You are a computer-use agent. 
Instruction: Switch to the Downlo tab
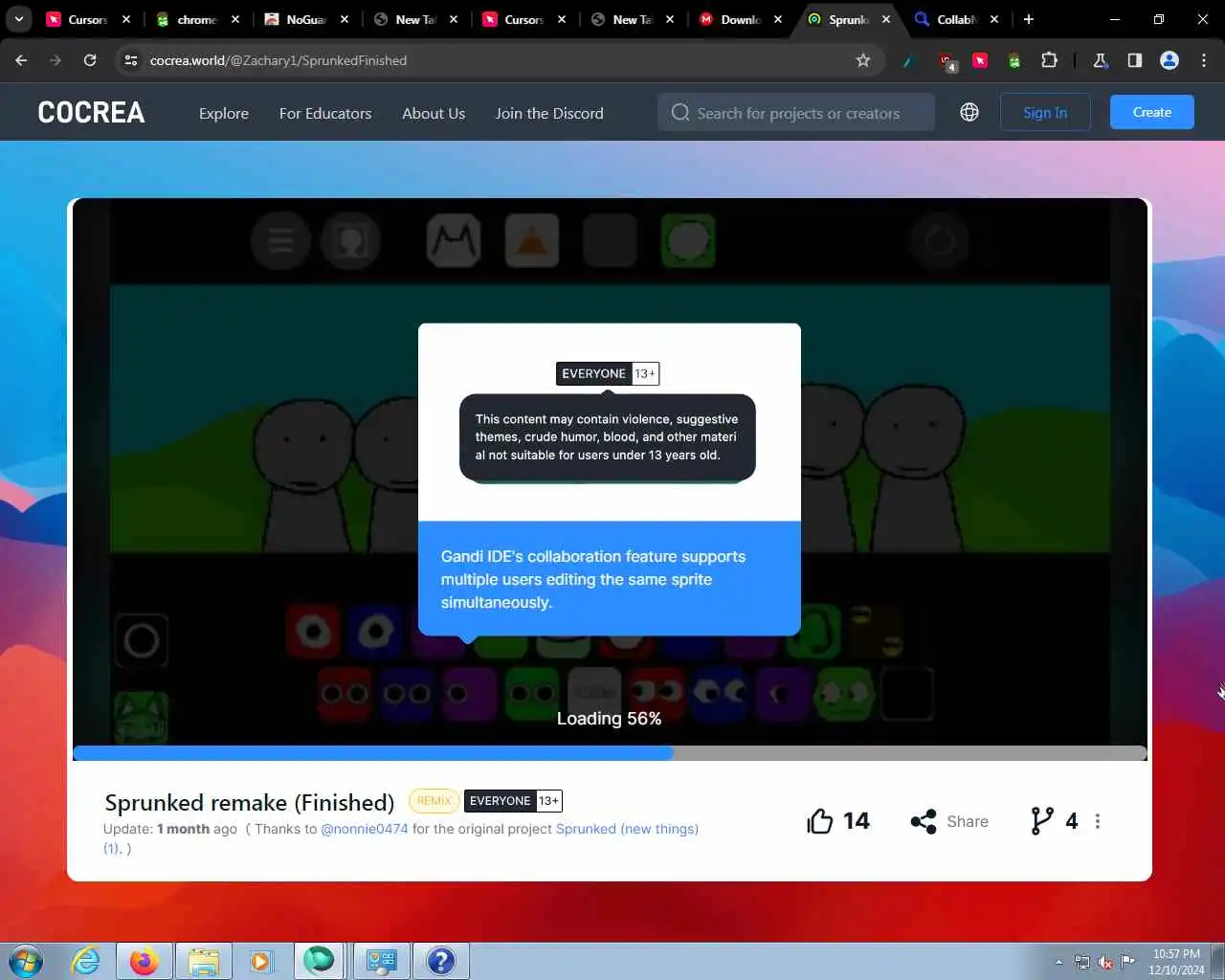tap(741, 19)
